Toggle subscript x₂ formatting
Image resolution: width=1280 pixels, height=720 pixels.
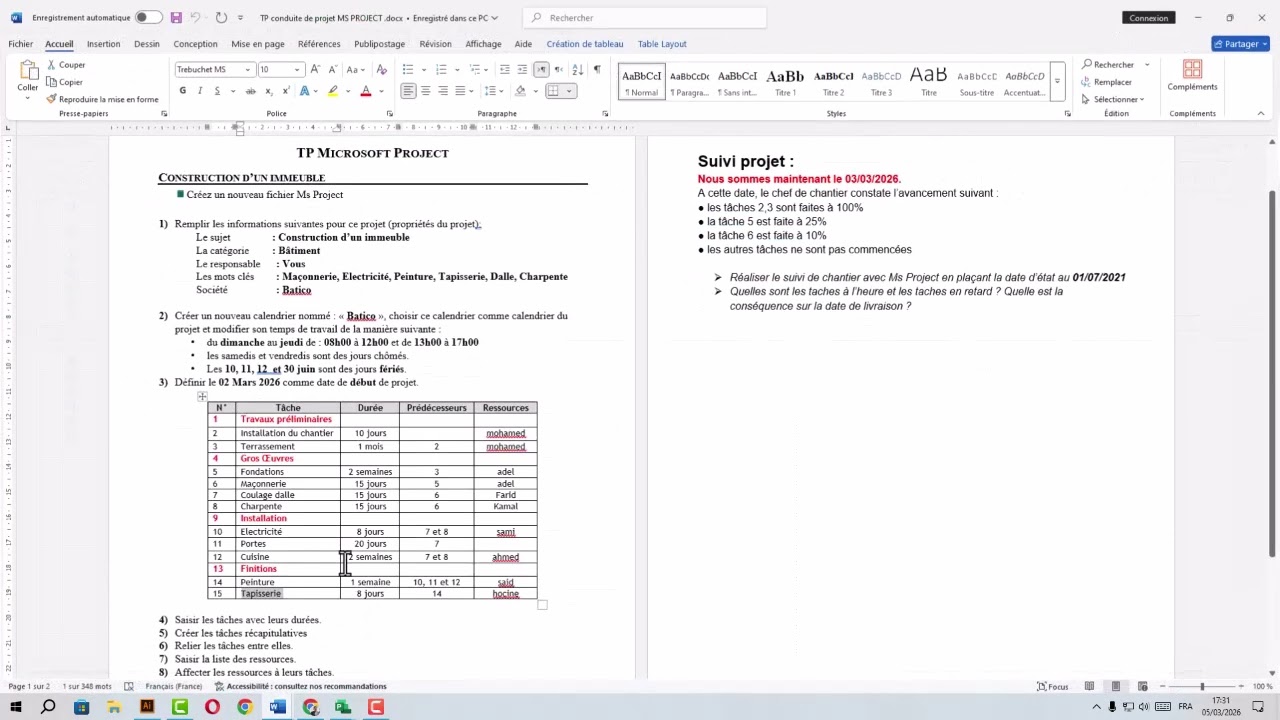[x=268, y=91]
